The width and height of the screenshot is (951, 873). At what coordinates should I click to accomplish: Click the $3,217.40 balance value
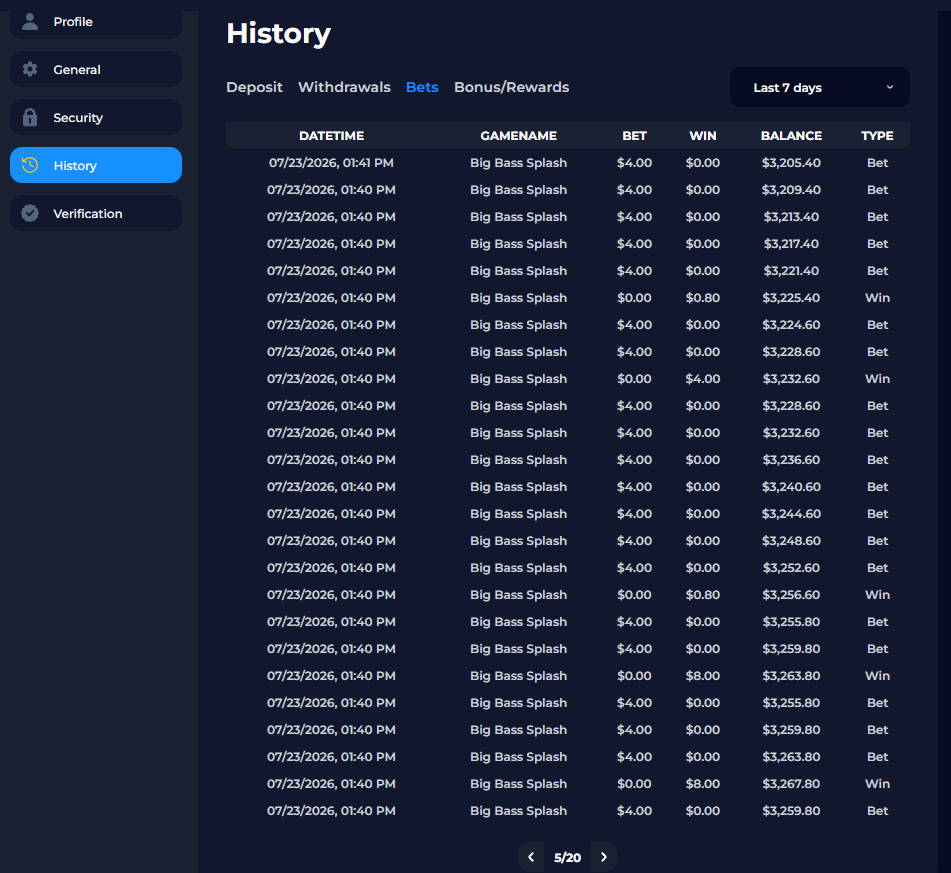[x=791, y=244]
